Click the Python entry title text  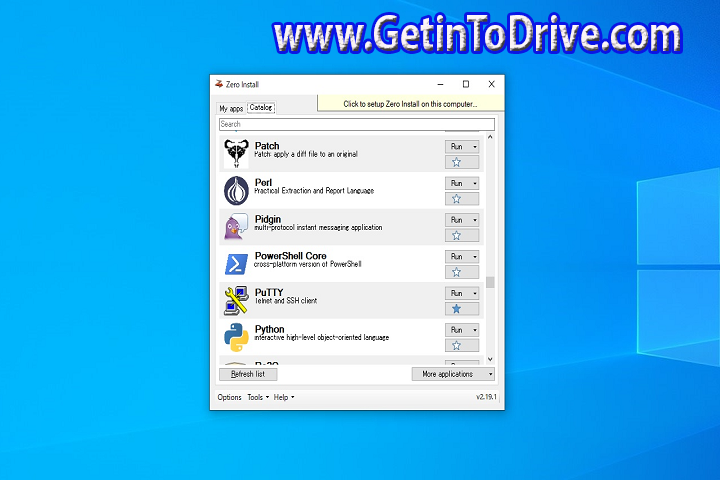pyautogui.click(x=270, y=329)
